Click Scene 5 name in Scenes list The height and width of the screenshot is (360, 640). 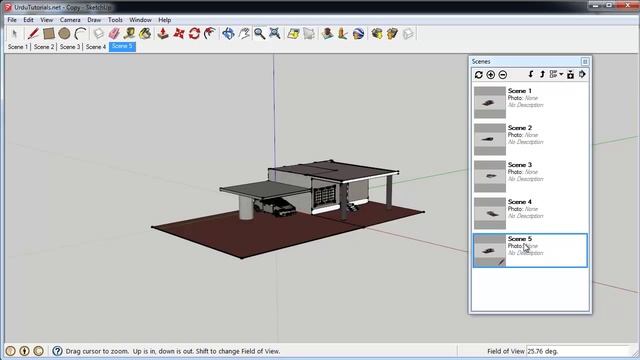point(520,239)
